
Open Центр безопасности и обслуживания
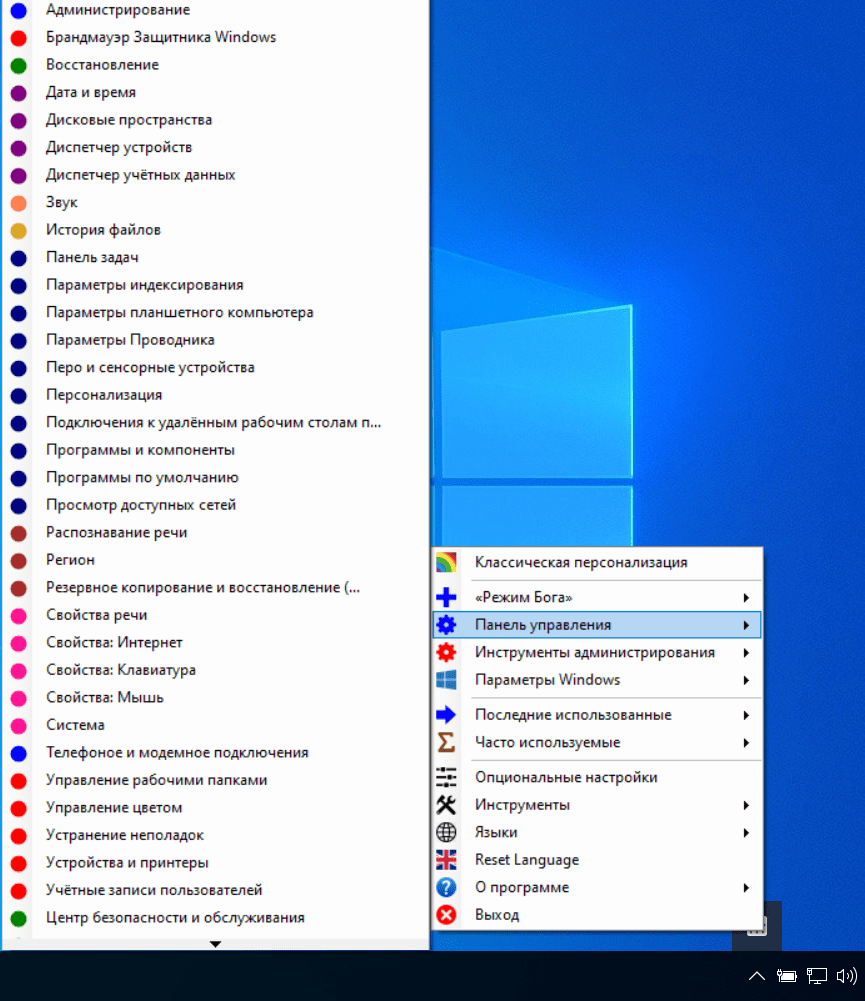[215, 917]
